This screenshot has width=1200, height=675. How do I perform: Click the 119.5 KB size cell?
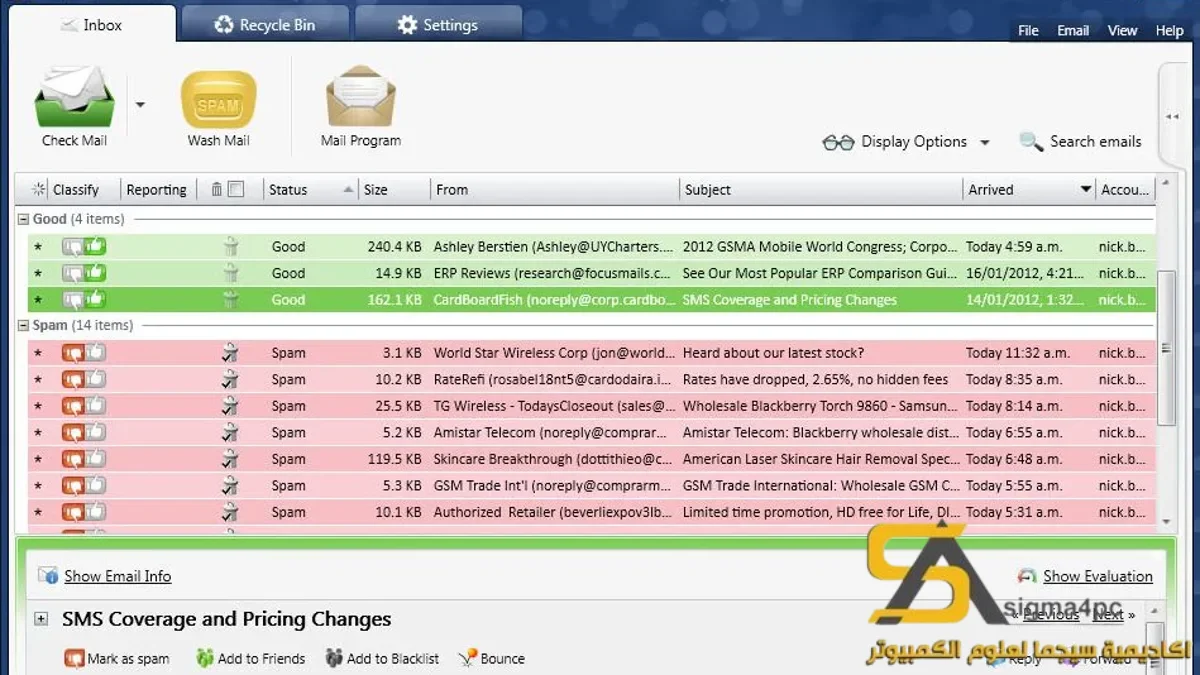394,459
